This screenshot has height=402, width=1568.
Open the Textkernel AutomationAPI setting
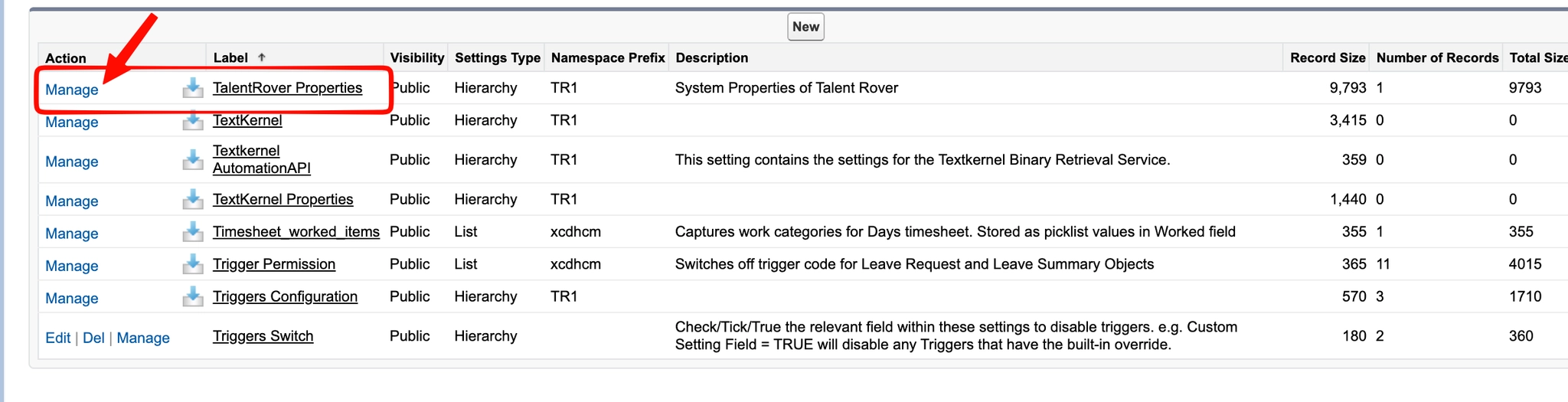(262, 159)
